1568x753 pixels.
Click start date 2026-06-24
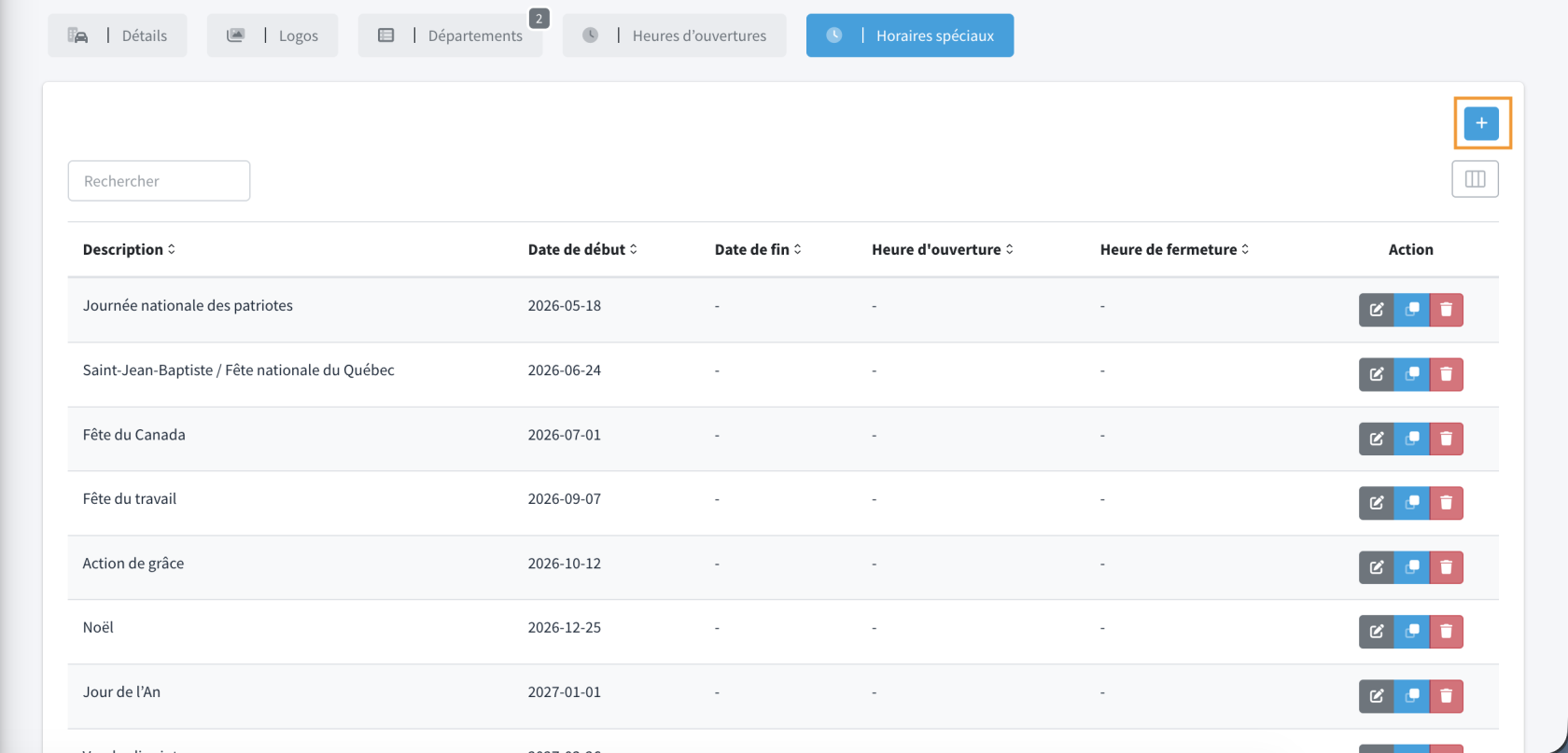(564, 370)
